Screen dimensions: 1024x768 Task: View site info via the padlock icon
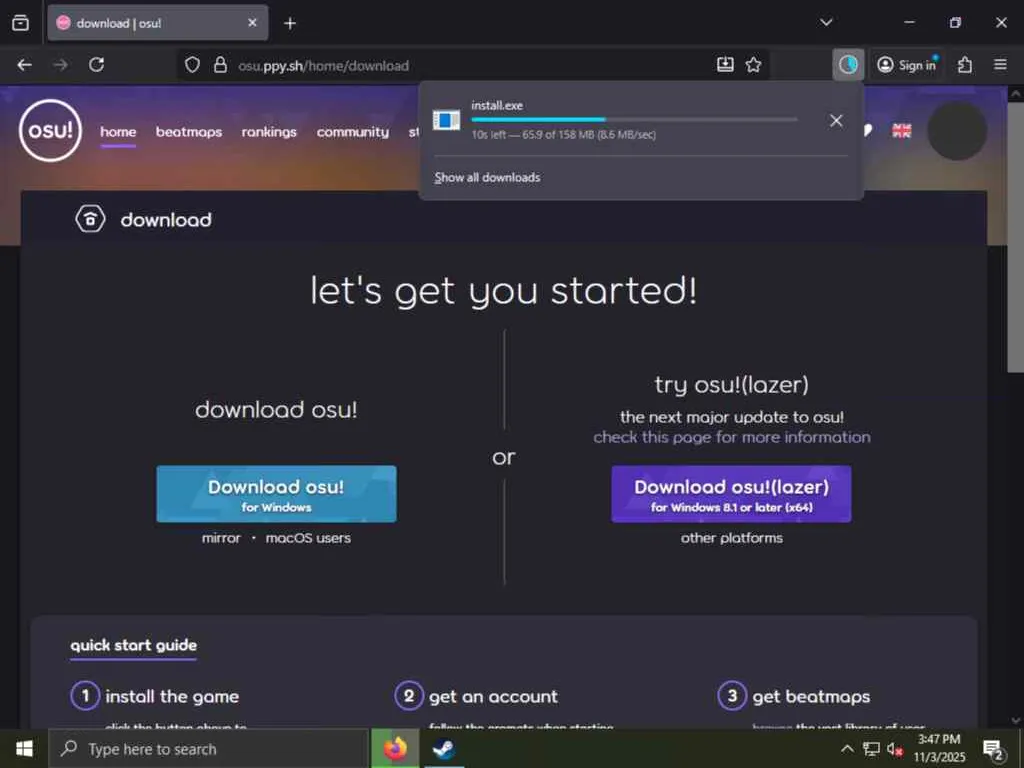pyautogui.click(x=221, y=65)
